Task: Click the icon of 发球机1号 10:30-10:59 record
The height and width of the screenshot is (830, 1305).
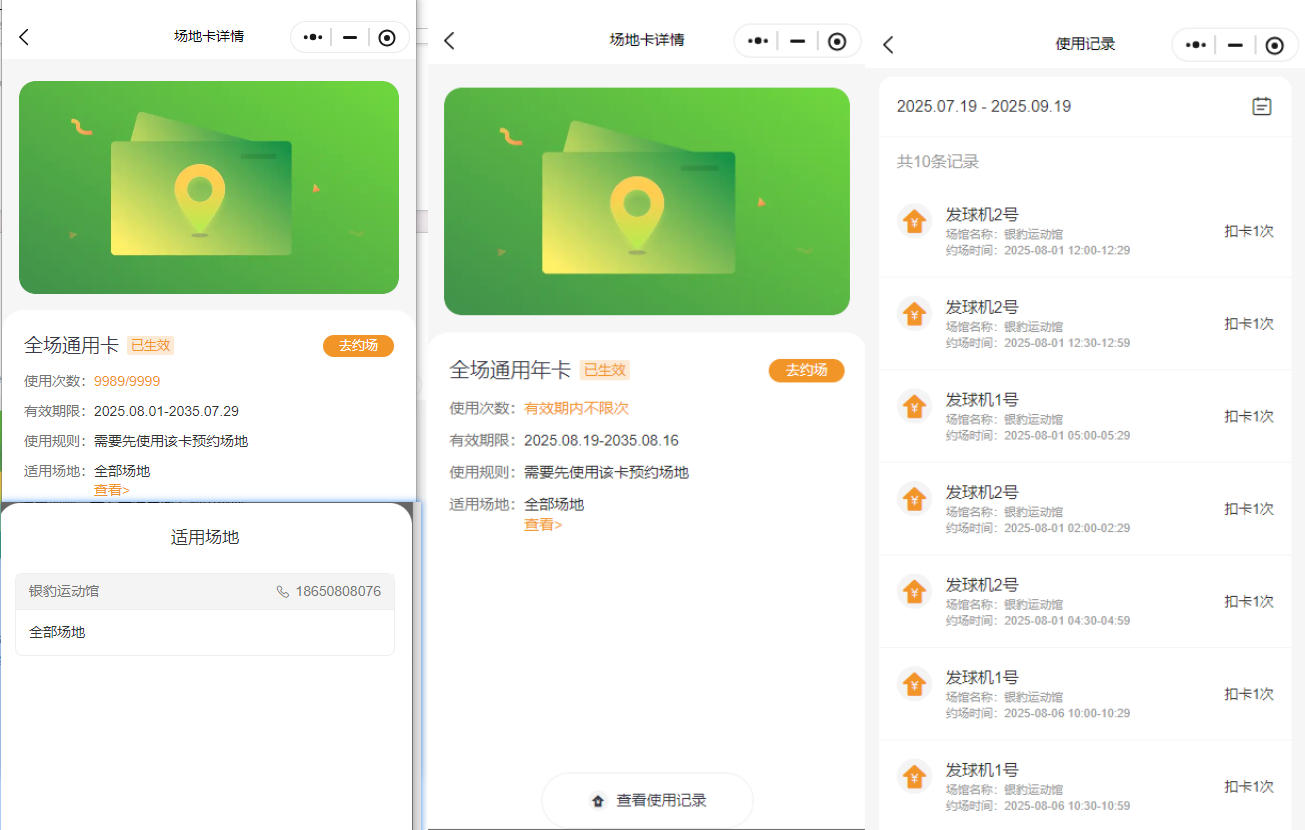Action: point(914,777)
